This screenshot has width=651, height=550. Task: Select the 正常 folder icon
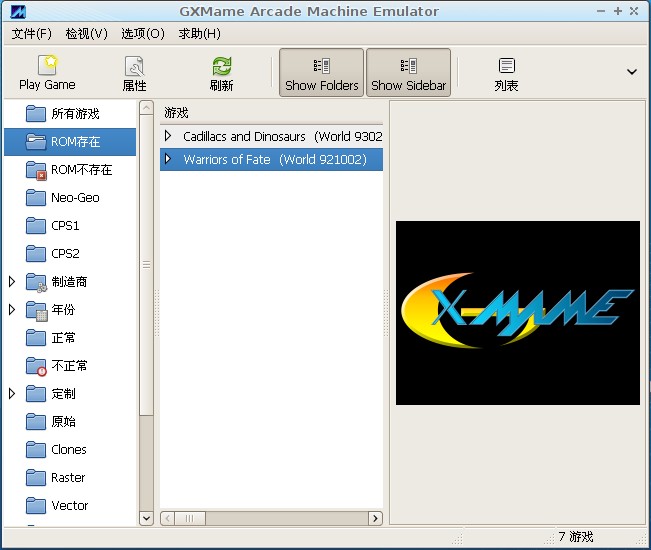pyautogui.click(x=36, y=338)
